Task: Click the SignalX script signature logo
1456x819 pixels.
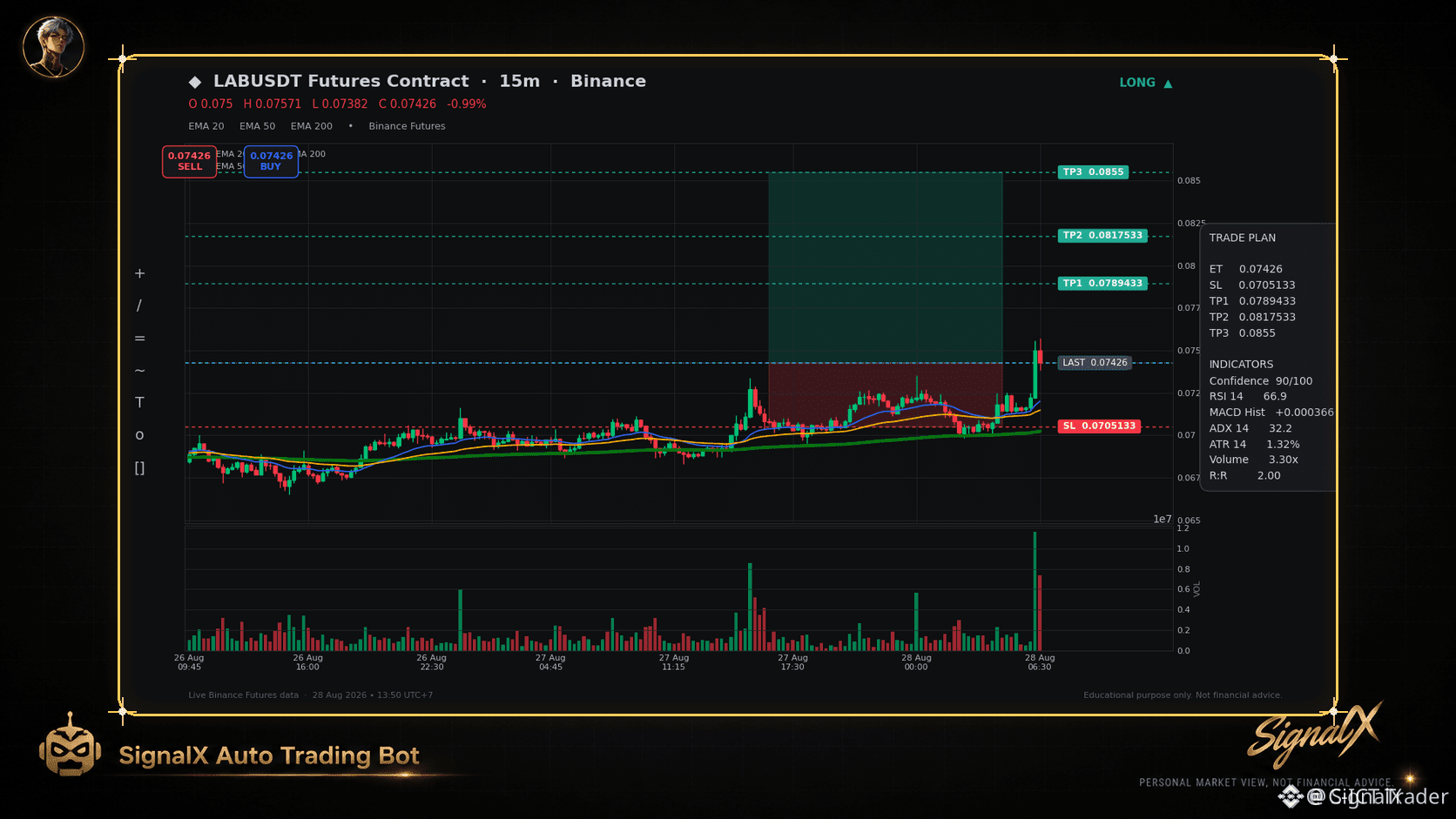Action: [1315, 734]
